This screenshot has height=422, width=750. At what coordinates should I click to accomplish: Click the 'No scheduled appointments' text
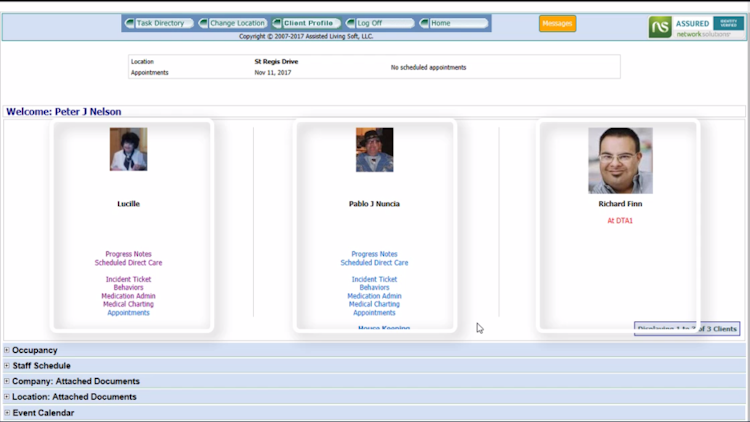428,67
